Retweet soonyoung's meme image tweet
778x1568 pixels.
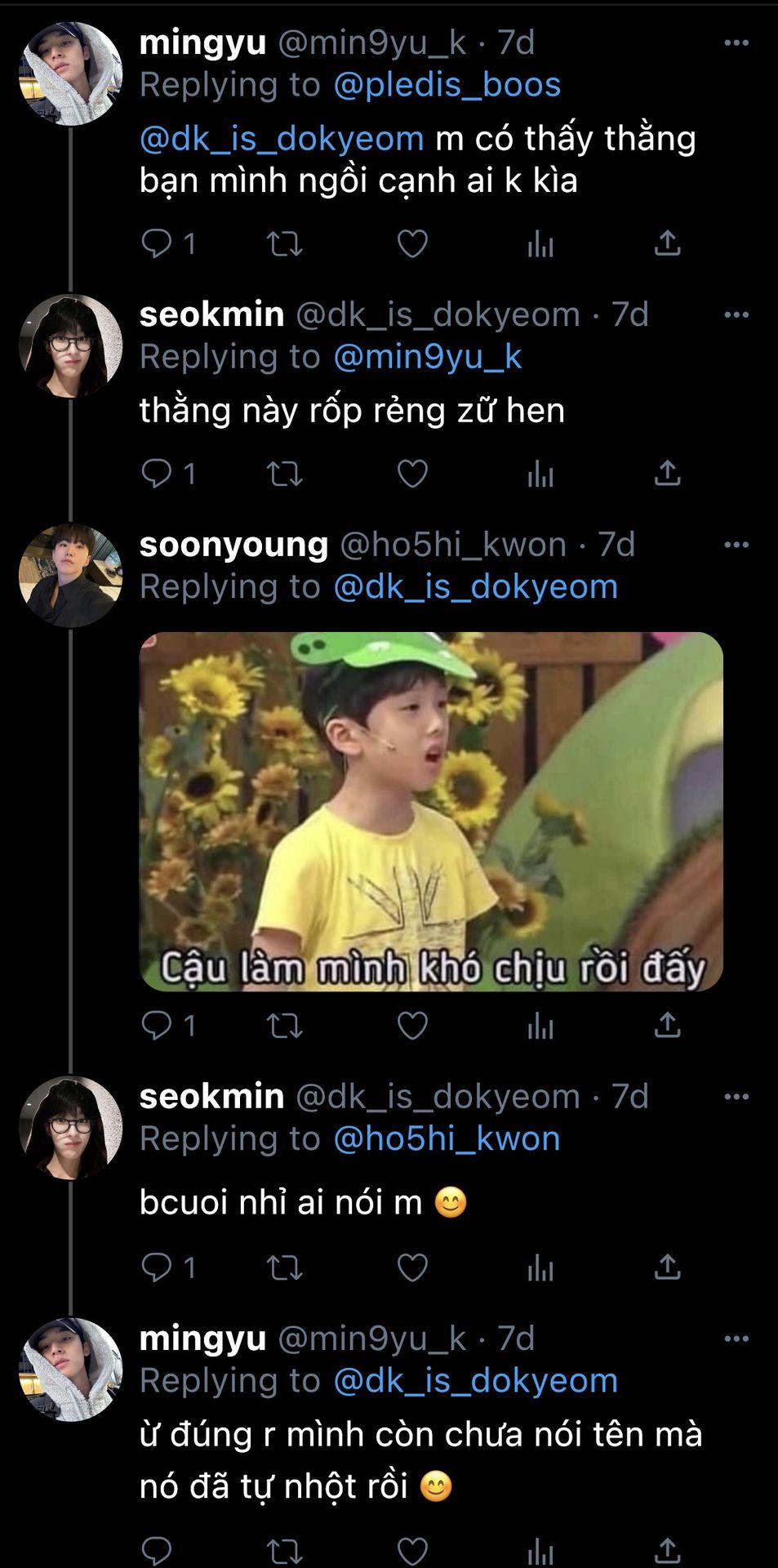pos(285,1025)
